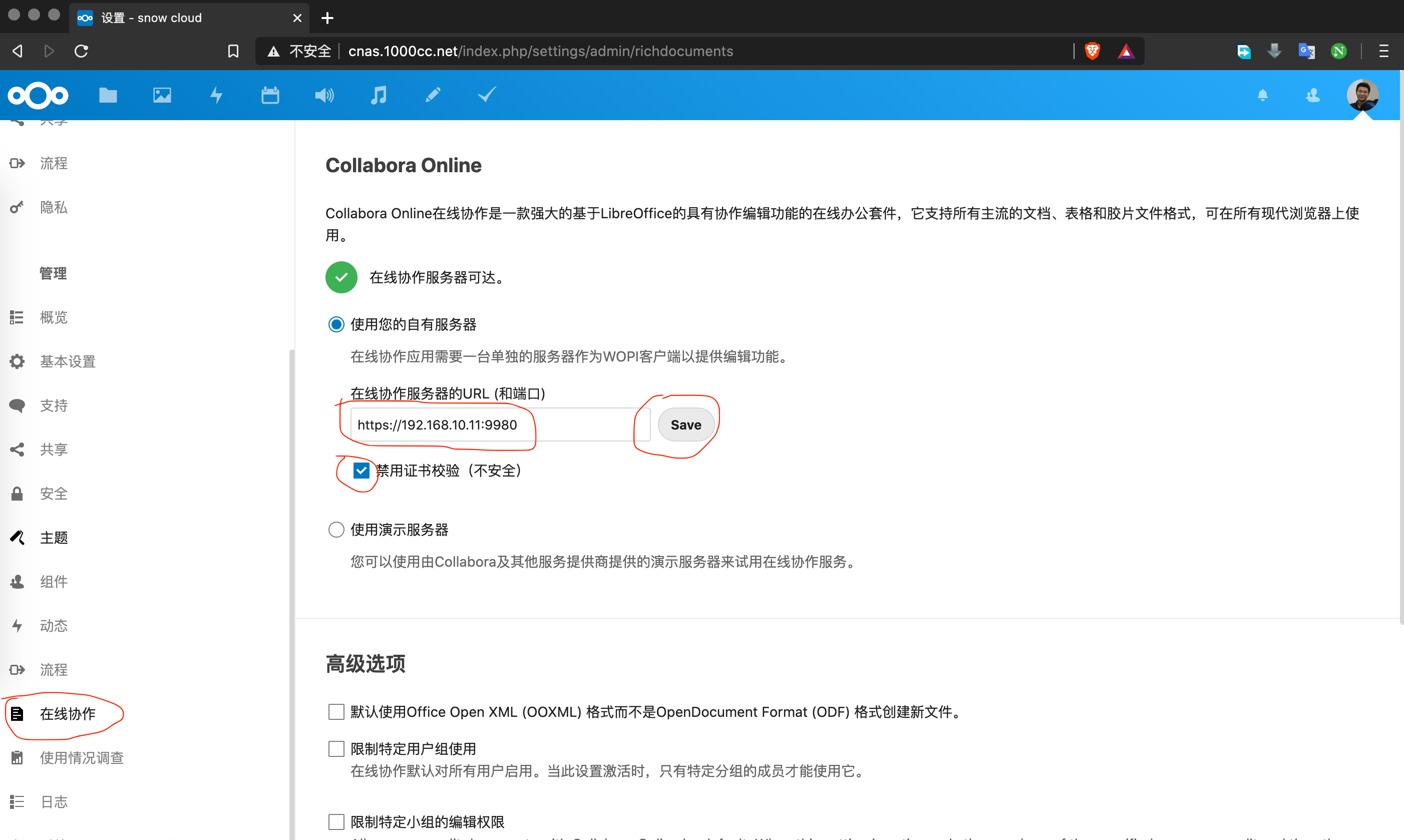Enable default OOXML format checkbox

tap(336, 711)
